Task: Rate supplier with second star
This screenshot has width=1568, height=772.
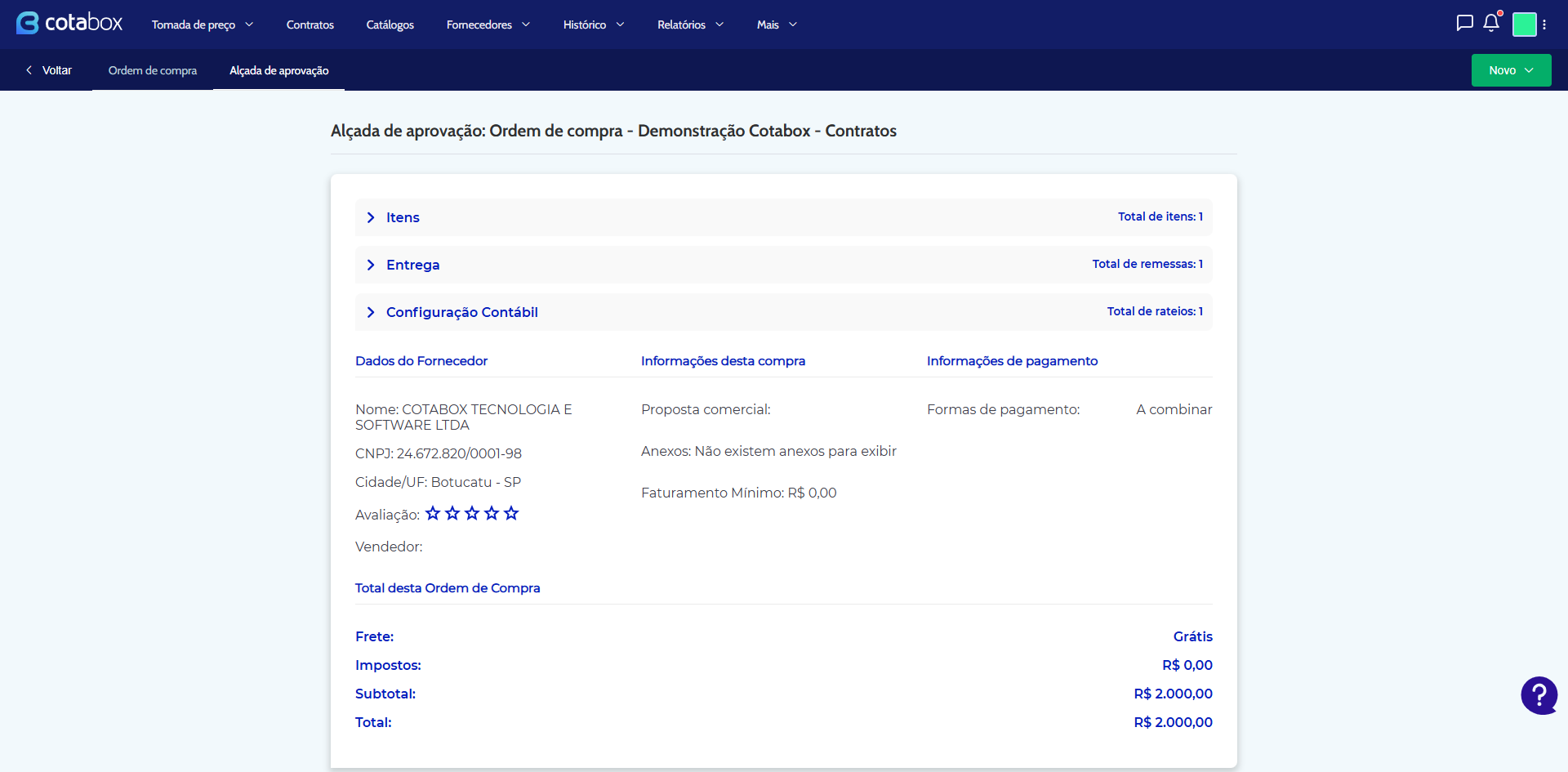Action: pos(452,513)
